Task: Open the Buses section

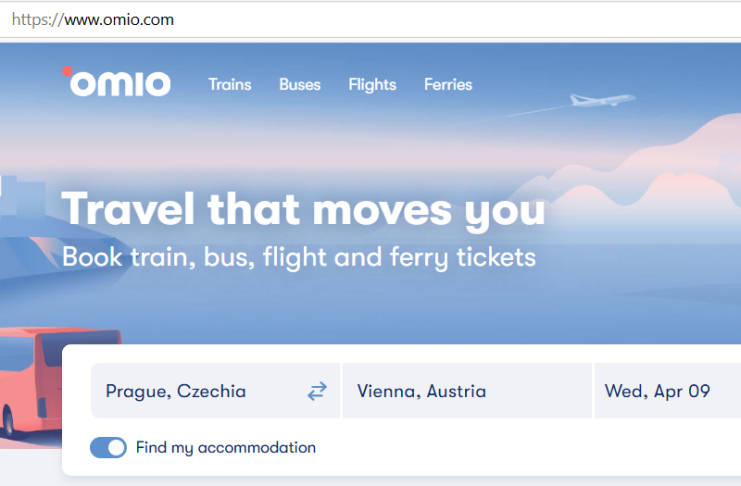Action: click(x=300, y=85)
